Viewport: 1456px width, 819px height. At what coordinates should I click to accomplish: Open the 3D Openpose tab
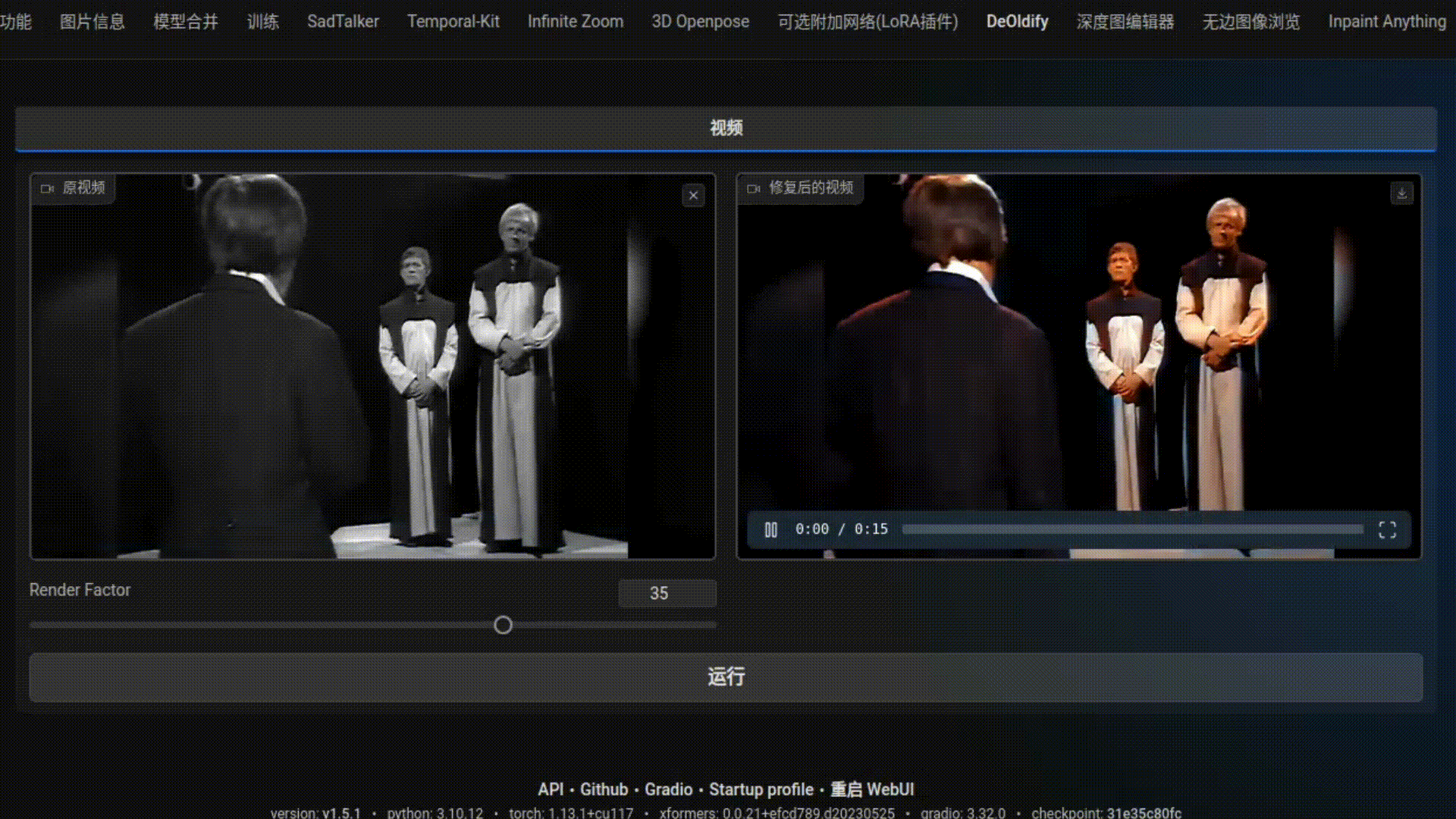(698, 22)
